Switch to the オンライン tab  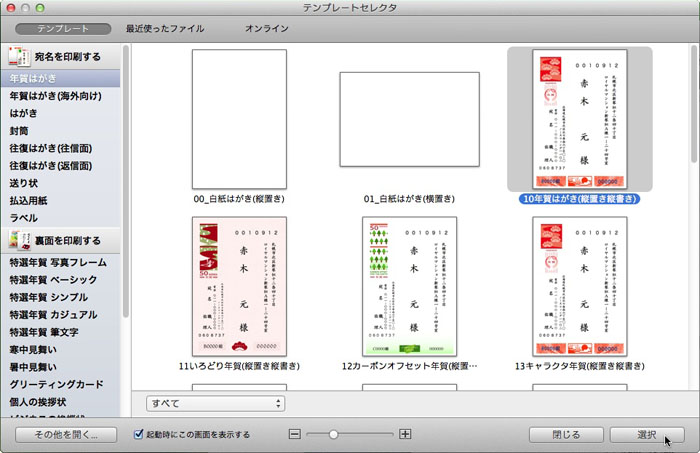pos(267,29)
